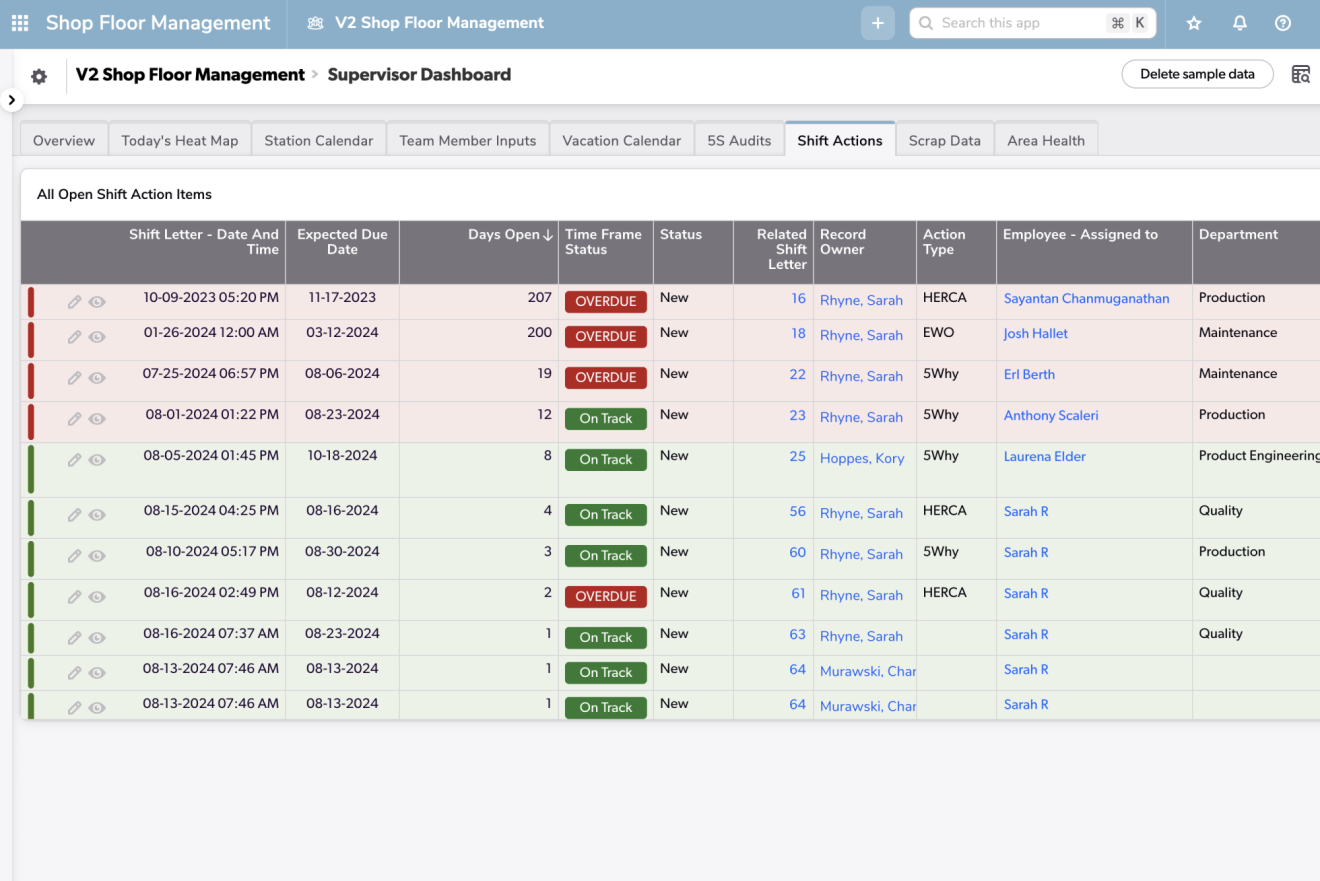The height and width of the screenshot is (881, 1320).
Task: Click eye icon for the 08-15-2024 row
Action: (x=97, y=515)
